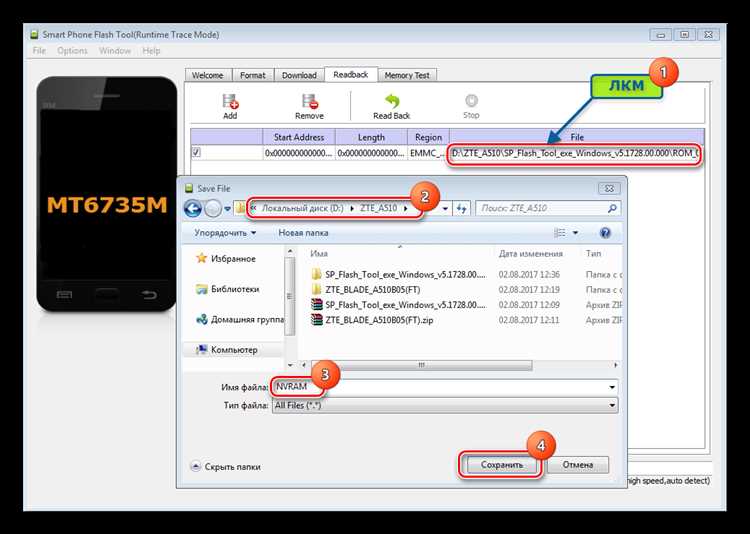Click the EMMC region cell
This screenshot has height=534, width=750.
(428, 154)
